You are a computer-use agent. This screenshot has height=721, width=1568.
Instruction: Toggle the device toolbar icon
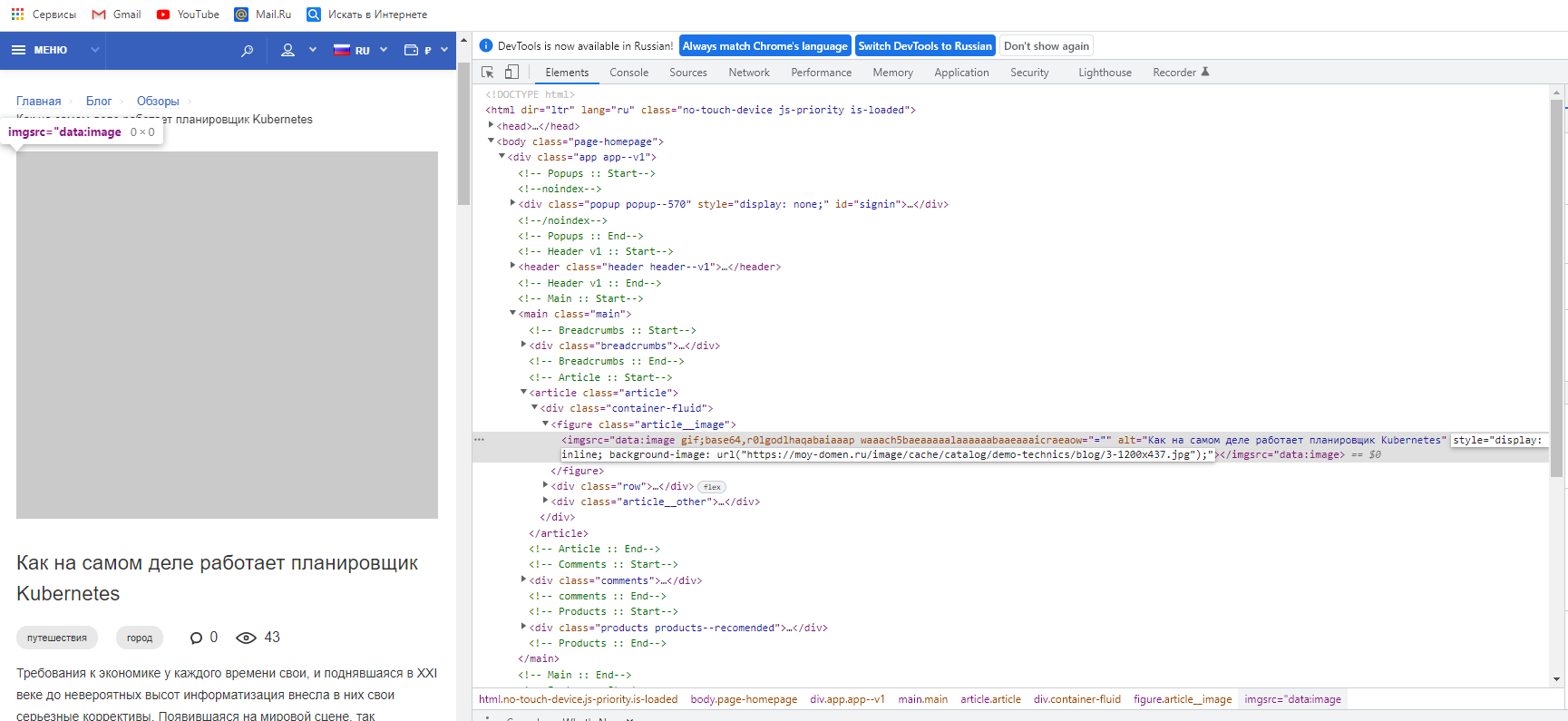(511, 73)
